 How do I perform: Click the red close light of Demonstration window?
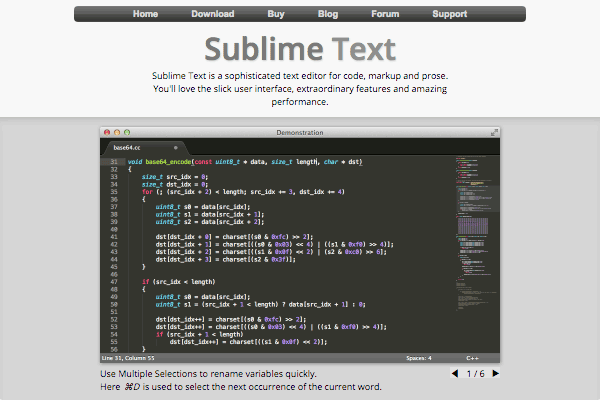[x=107, y=132]
